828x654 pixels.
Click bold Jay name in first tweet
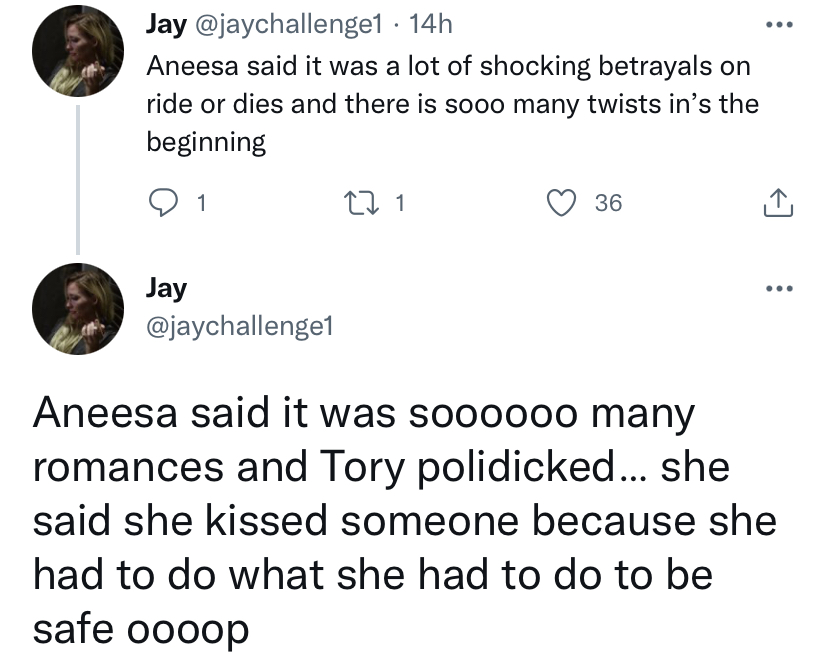click(x=166, y=25)
